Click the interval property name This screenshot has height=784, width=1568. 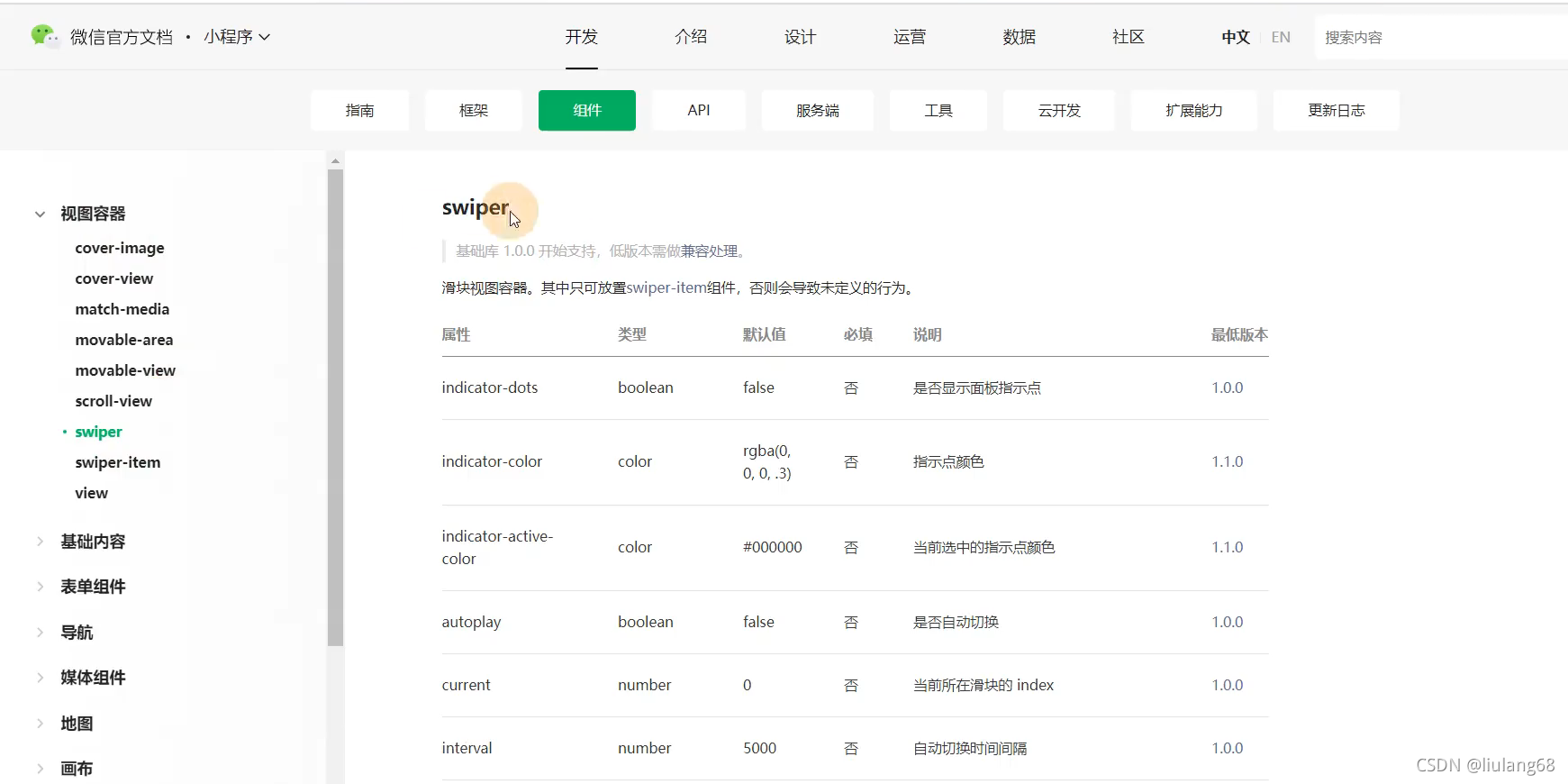(x=467, y=748)
